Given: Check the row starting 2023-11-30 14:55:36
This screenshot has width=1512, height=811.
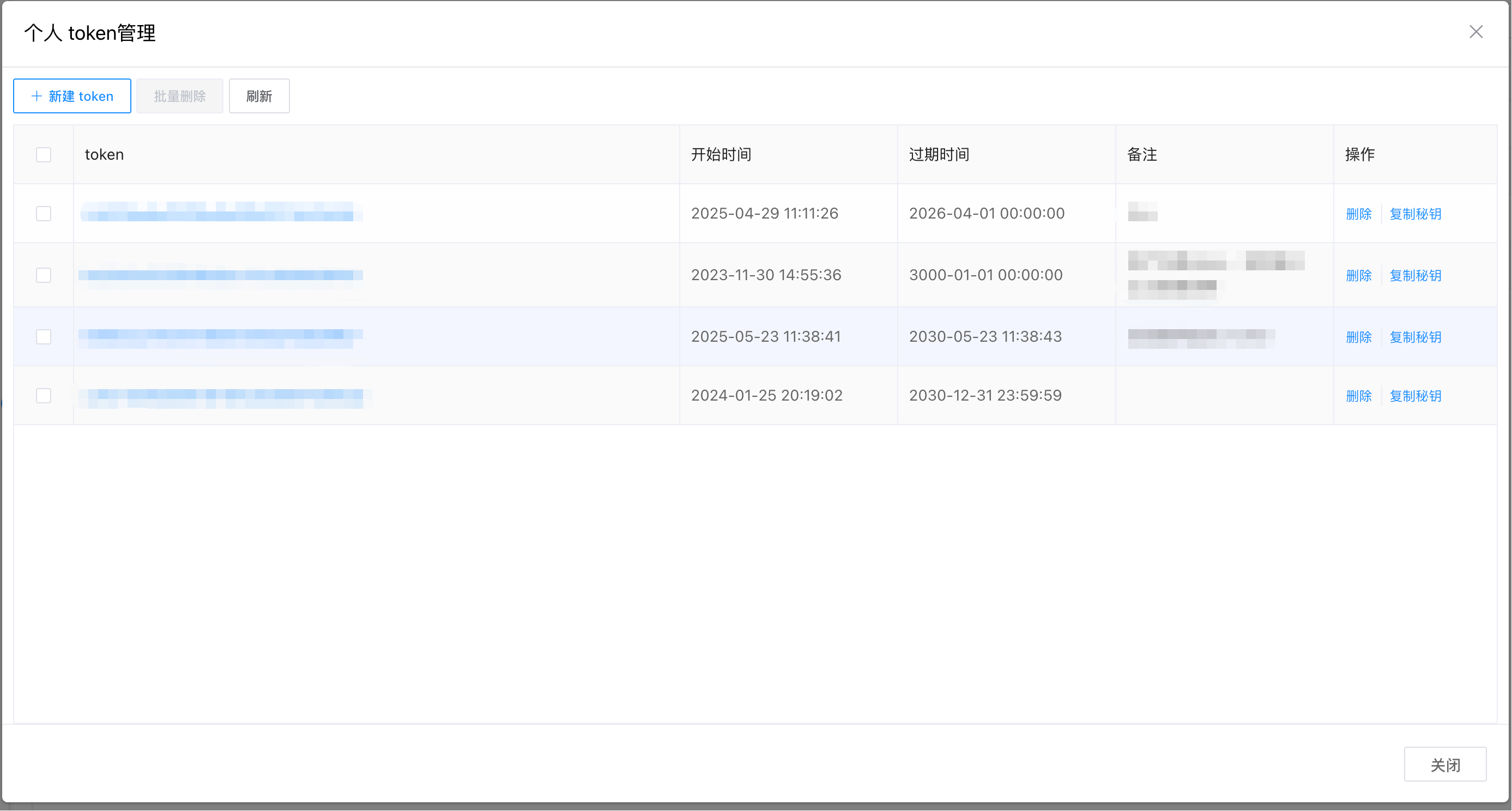Looking at the screenshot, I should click(44, 275).
